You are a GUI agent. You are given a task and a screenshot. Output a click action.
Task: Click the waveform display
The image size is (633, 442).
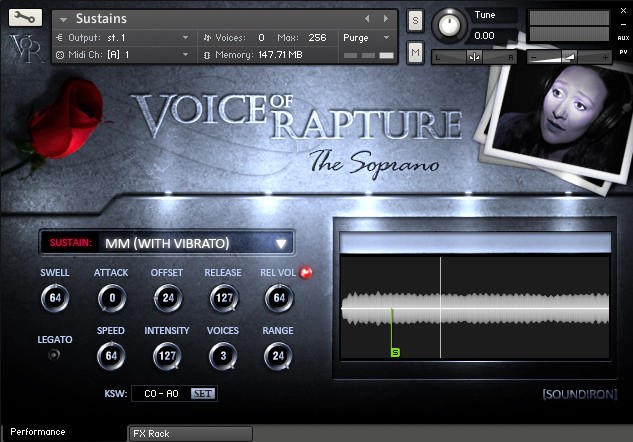tap(475, 307)
